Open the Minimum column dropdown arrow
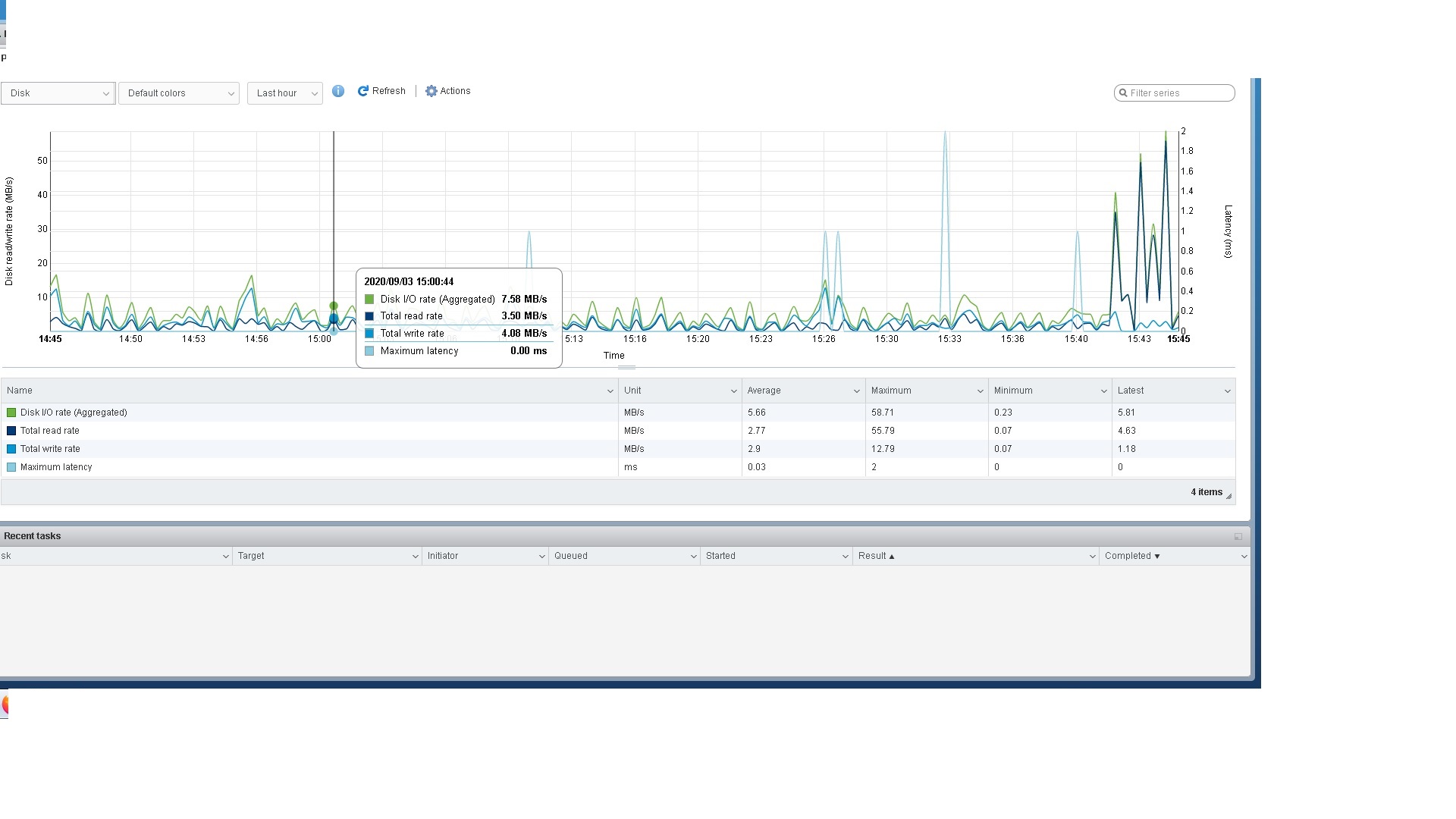1456x819 pixels. click(1103, 391)
